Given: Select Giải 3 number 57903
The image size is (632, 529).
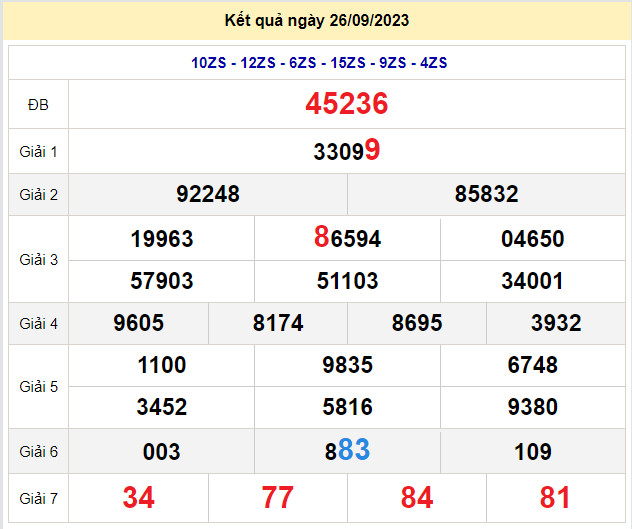Looking at the screenshot, I should point(162,281).
